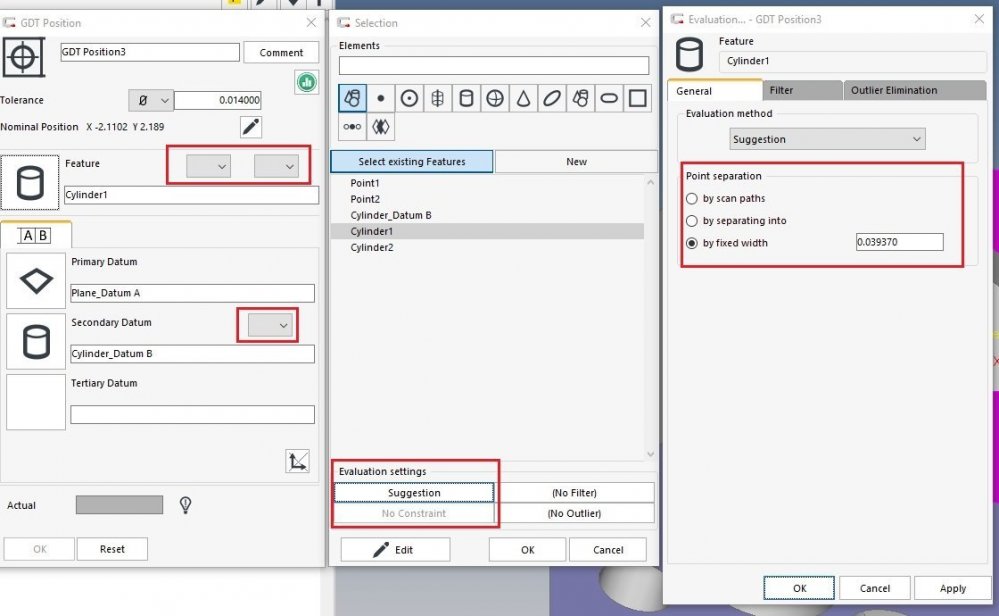Select the three-dots symmetry point icon
Viewport: 999px width, 616px height.
tap(352, 127)
